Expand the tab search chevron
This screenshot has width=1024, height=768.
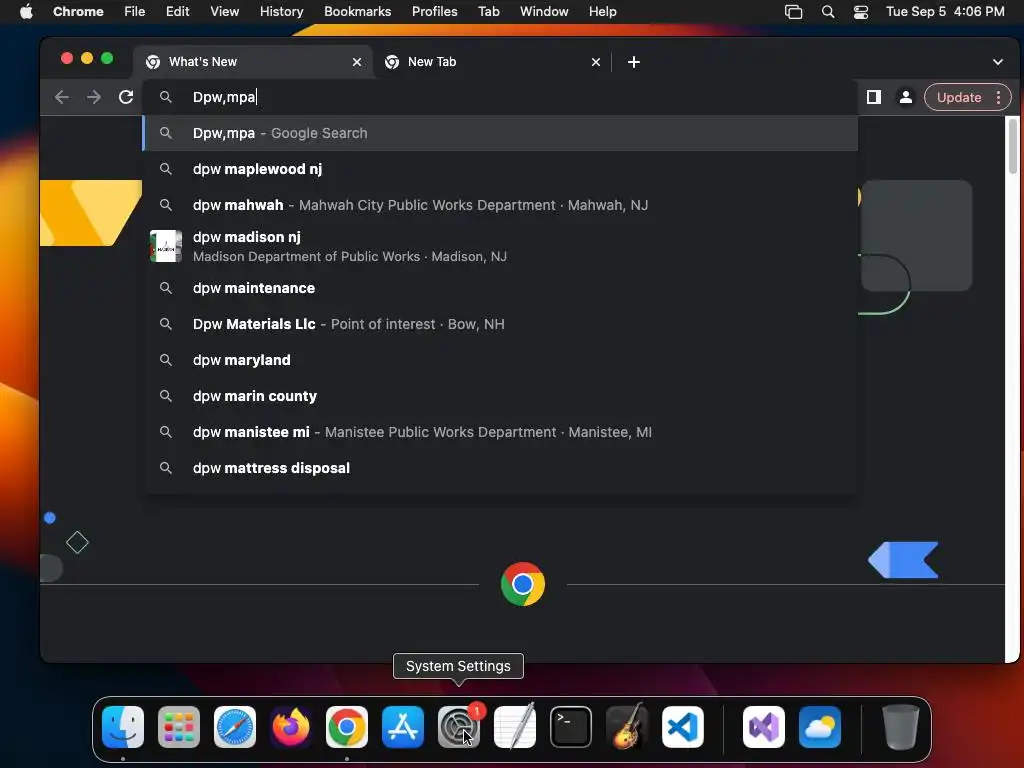998,62
